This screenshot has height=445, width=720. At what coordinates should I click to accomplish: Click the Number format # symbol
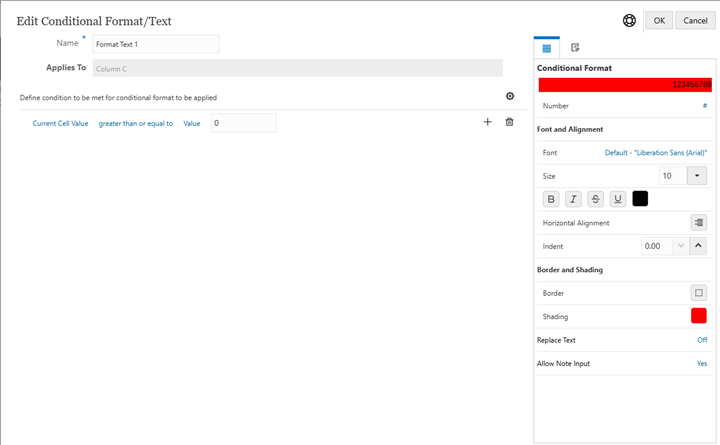tap(704, 105)
